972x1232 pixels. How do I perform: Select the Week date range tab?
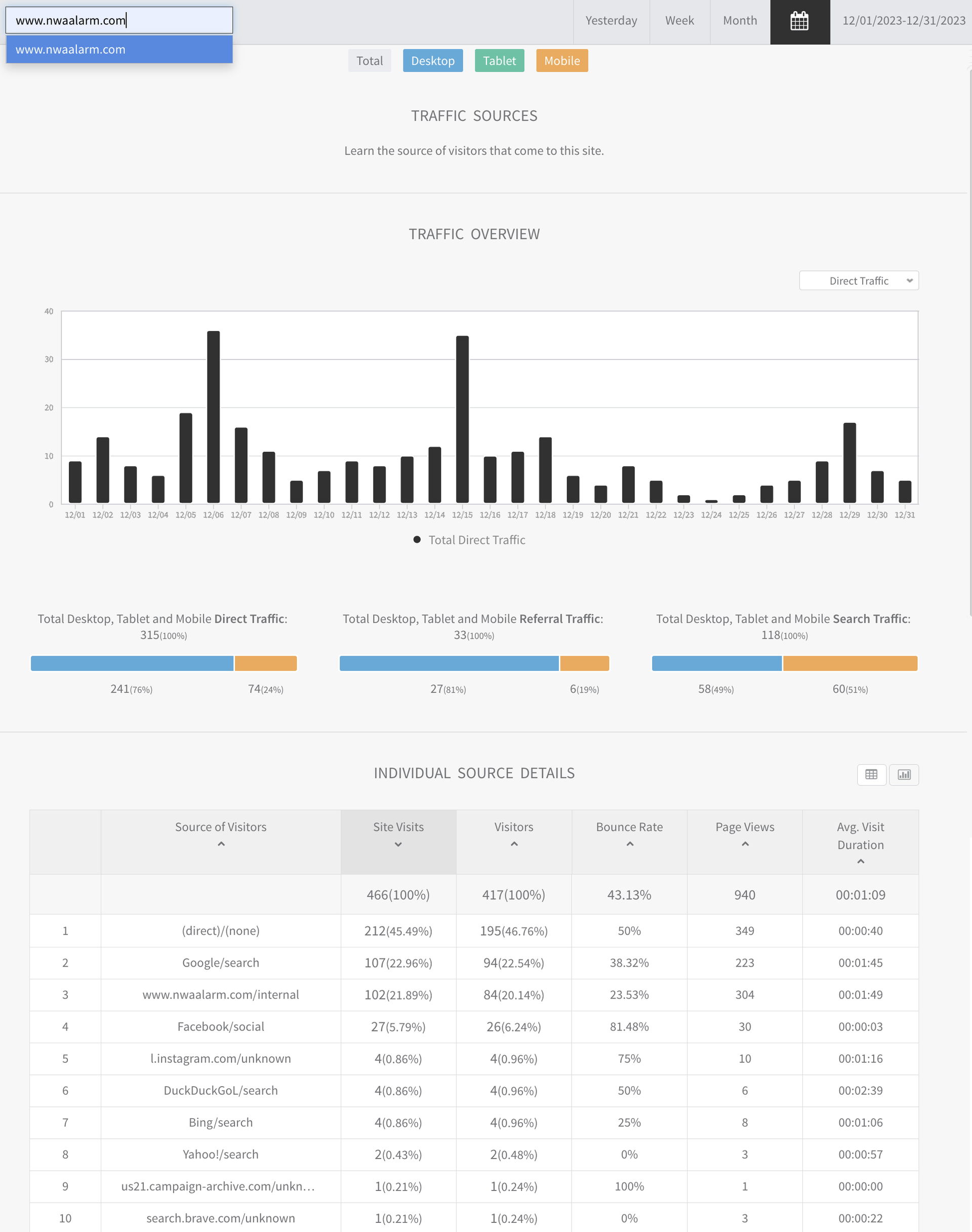click(x=679, y=21)
